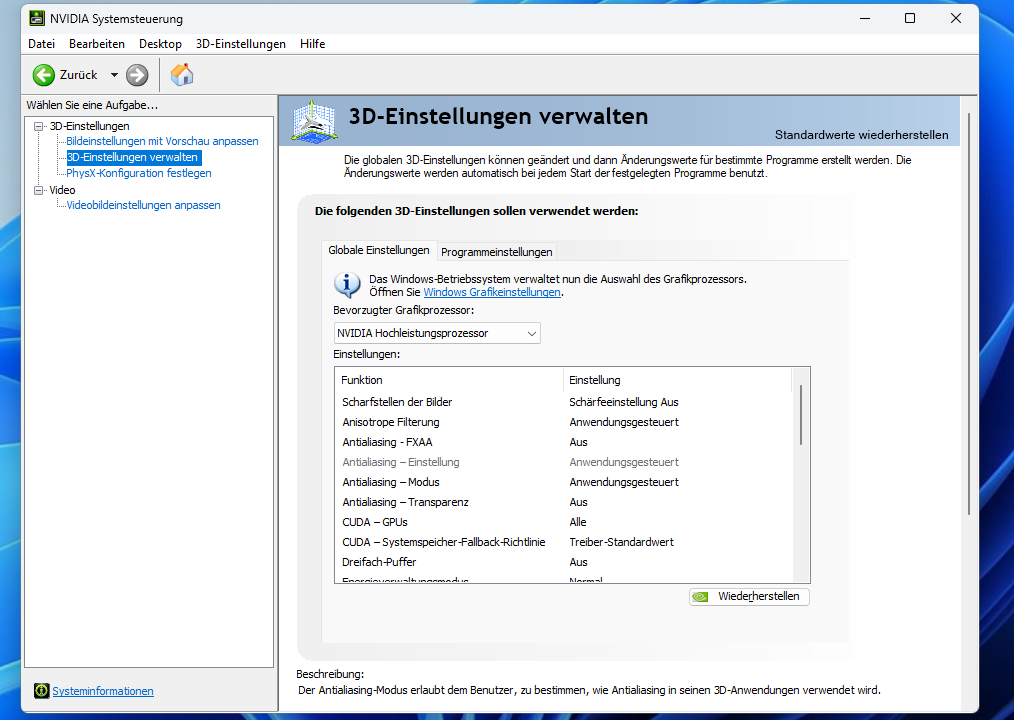The image size is (1014, 720).
Task: Close the NVIDIA Systemsteuerung window
Action: [x=956, y=18]
